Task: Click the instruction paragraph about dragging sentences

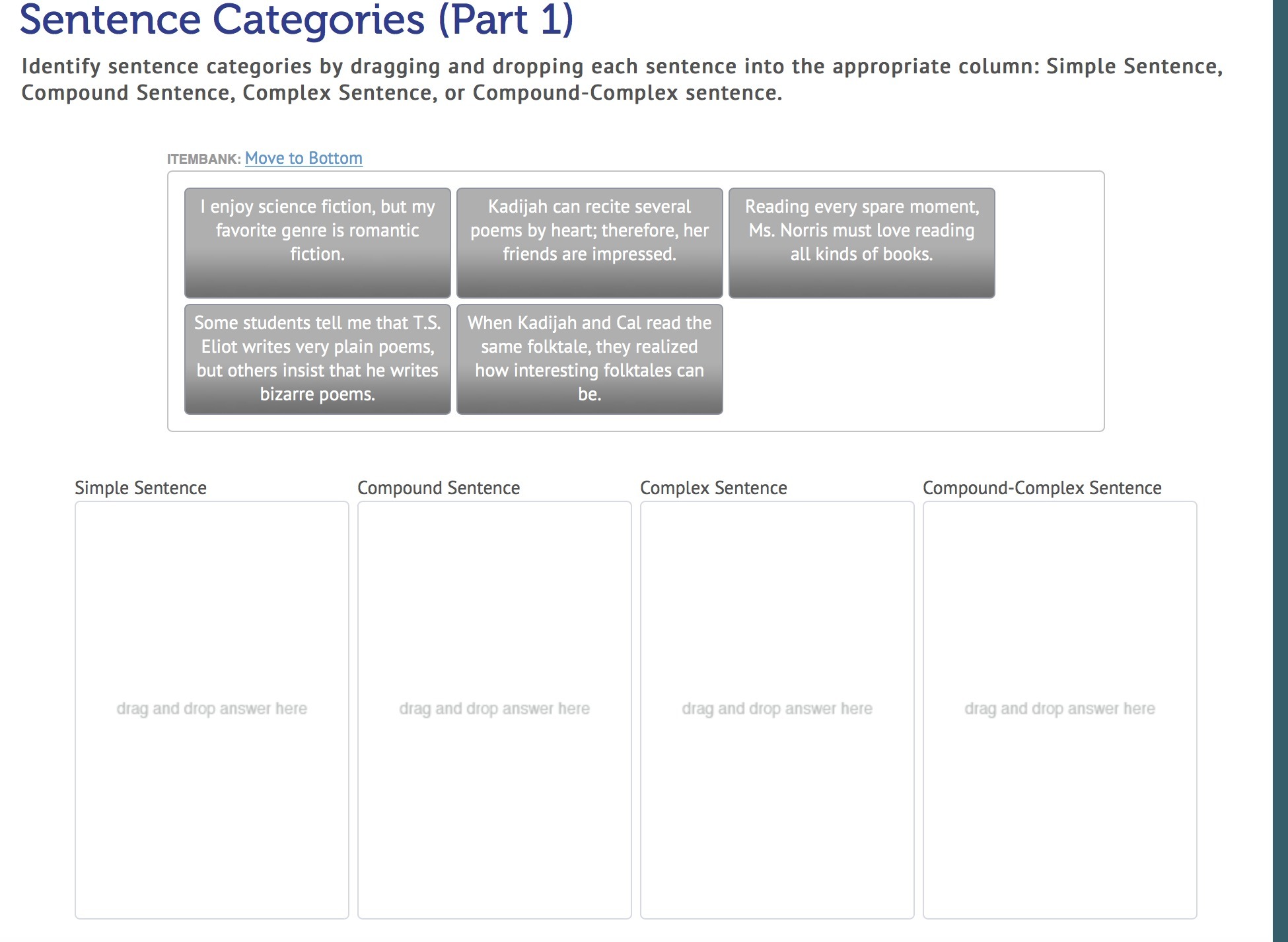Action: tap(621, 79)
